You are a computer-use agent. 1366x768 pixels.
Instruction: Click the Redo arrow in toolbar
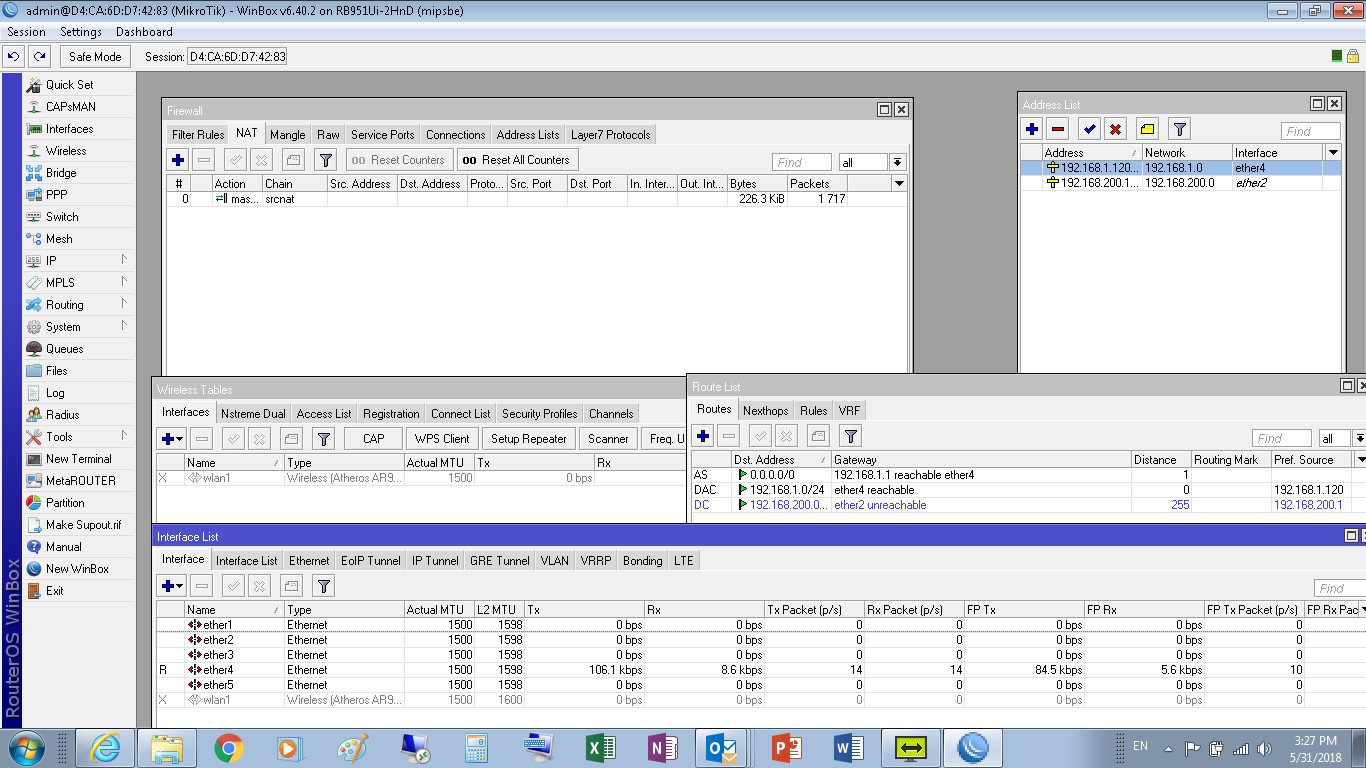38,57
